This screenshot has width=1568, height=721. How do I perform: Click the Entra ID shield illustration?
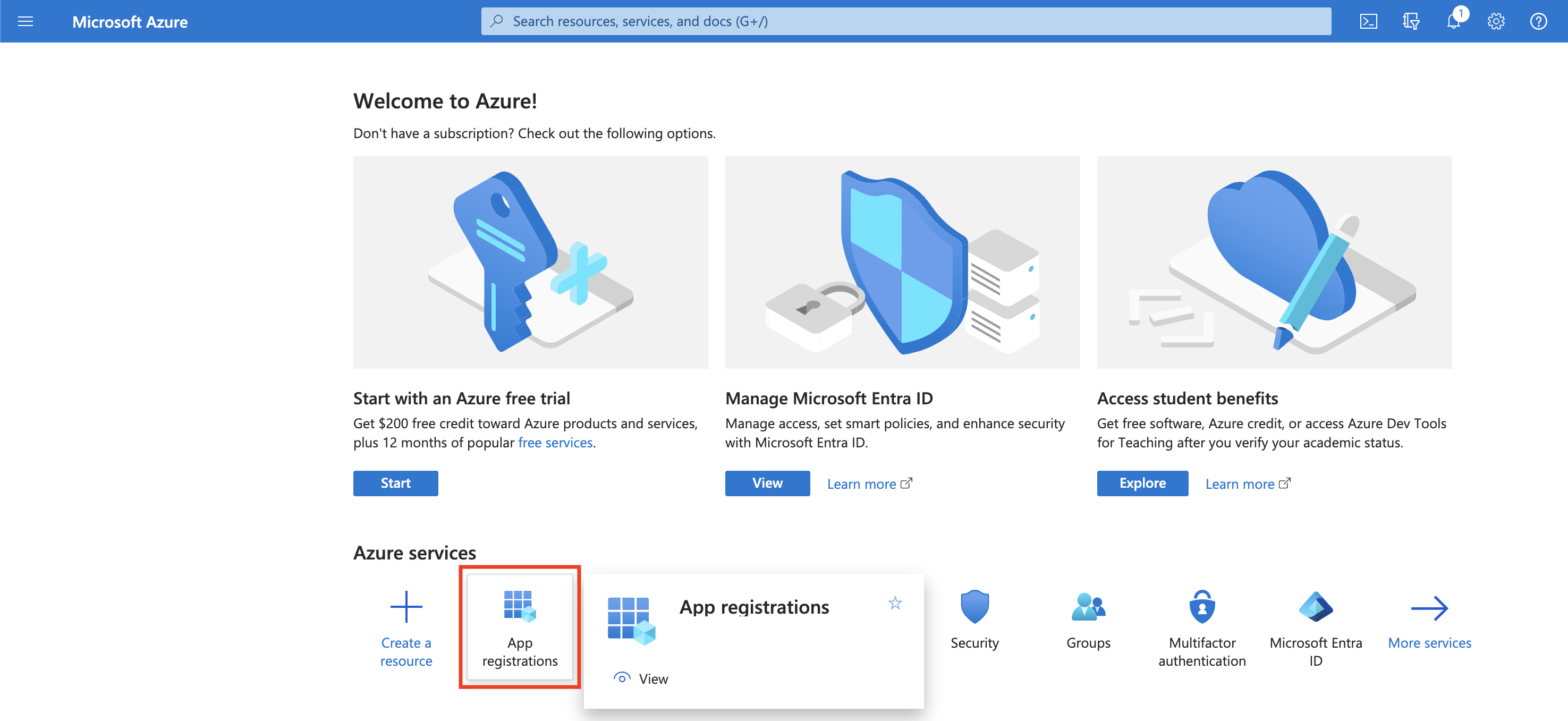[x=902, y=262]
